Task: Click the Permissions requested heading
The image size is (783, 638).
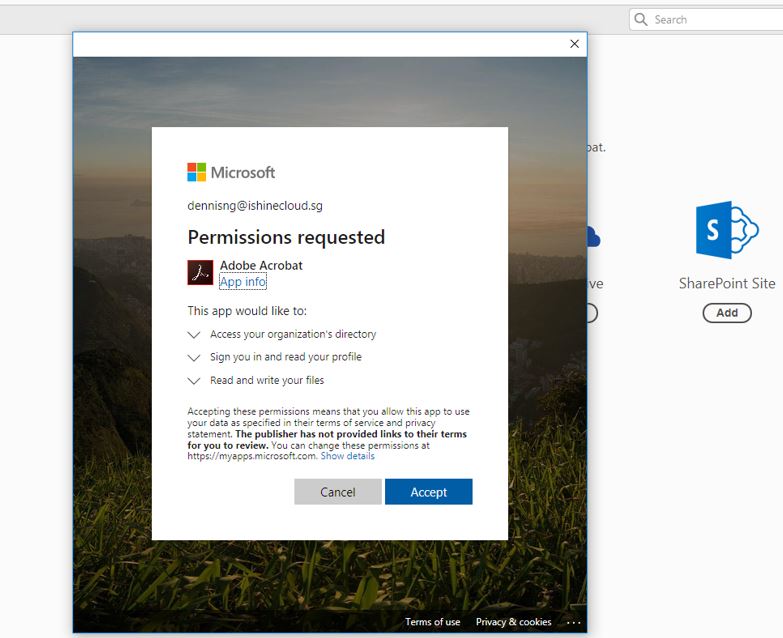Action: pos(286,237)
